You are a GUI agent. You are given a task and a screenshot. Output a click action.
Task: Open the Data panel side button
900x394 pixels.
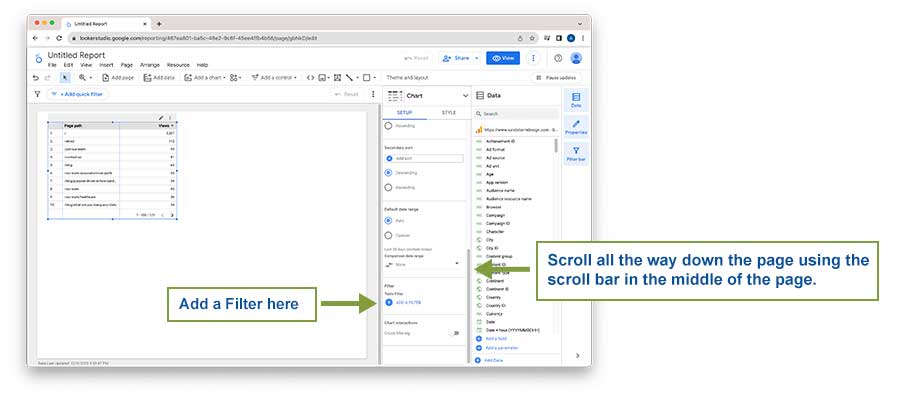tap(576, 100)
